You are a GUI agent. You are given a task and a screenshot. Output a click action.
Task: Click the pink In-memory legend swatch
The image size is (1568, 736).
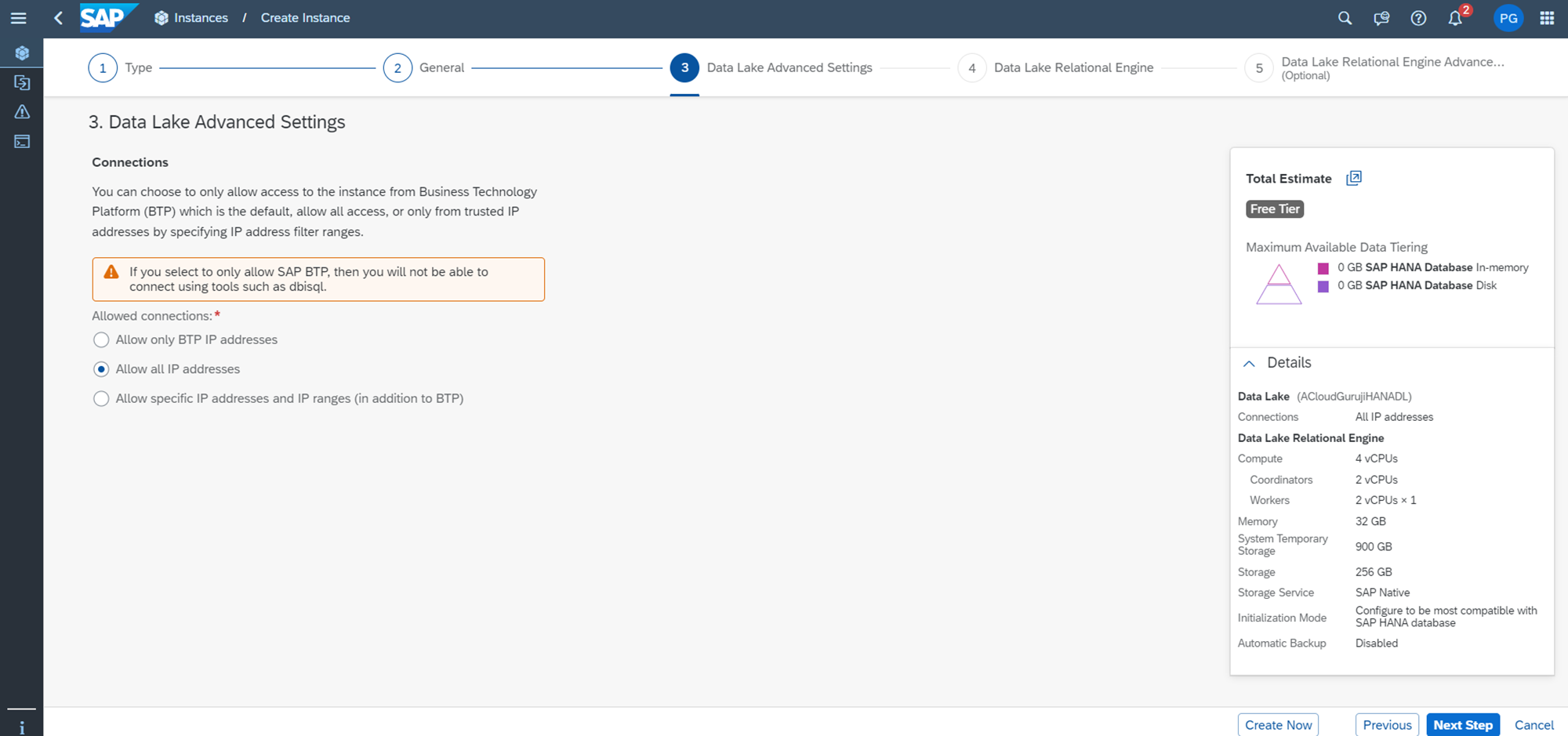[x=1323, y=268]
